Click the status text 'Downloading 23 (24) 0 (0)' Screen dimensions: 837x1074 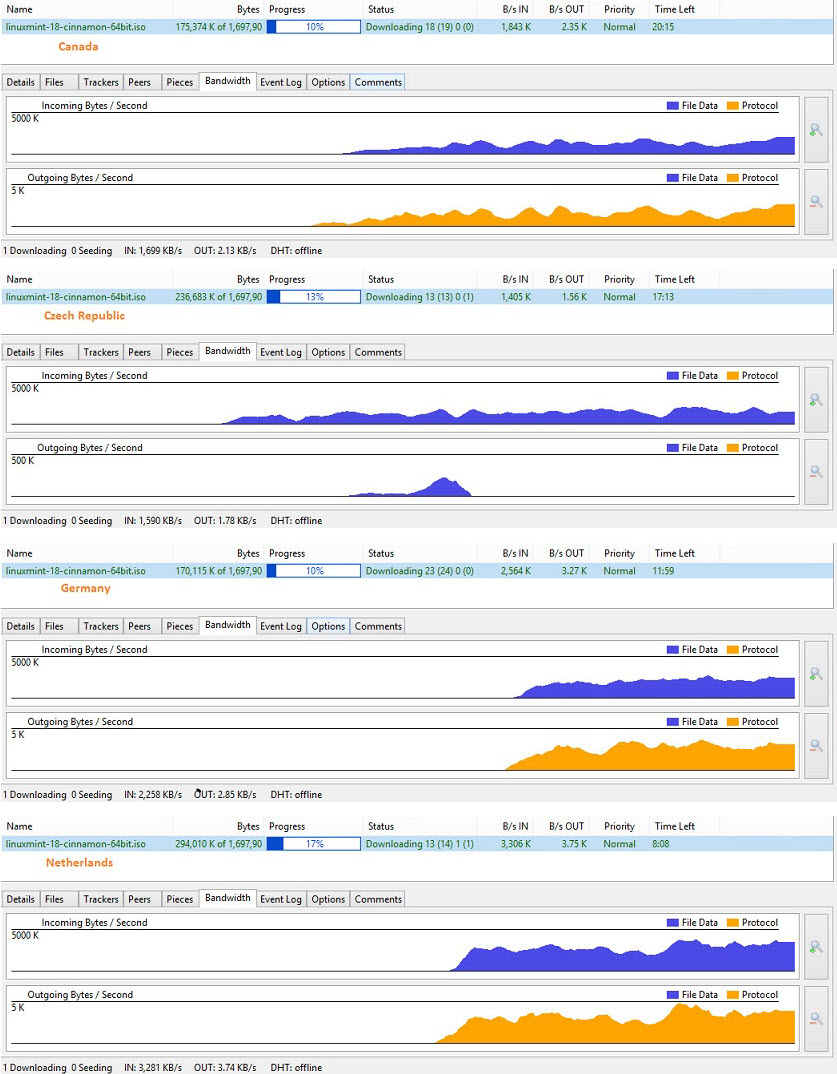pyautogui.click(x=419, y=571)
